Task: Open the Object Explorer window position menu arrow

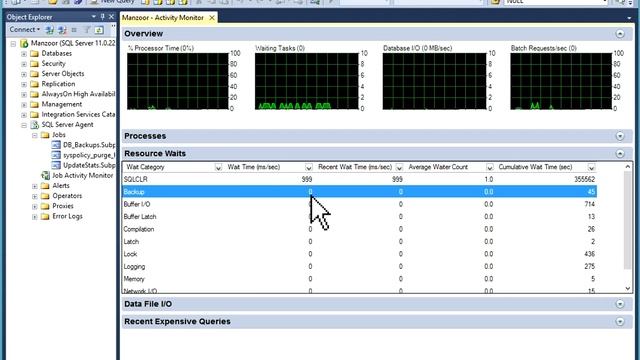Action: click(x=93, y=17)
